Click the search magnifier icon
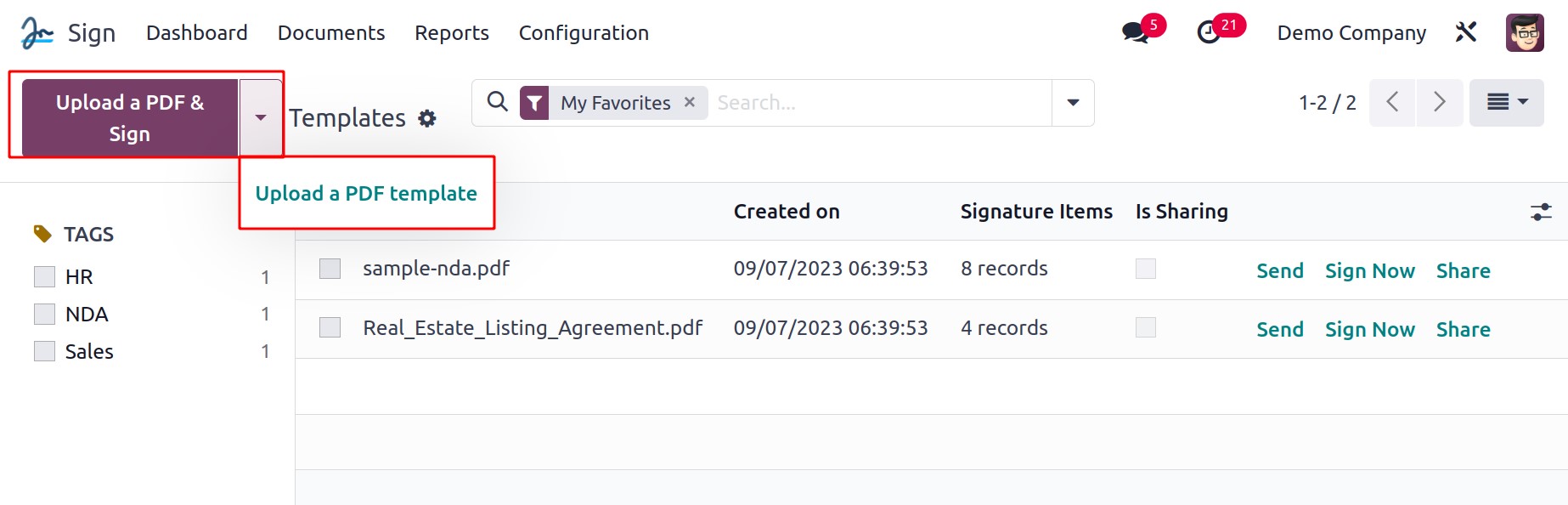Viewport: 1568px width, 505px height. click(498, 102)
